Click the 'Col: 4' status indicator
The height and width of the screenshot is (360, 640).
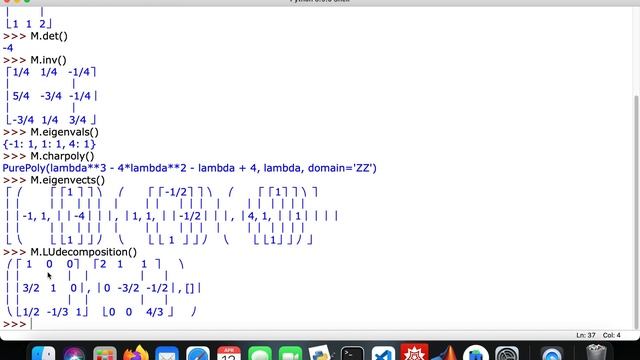click(x=611, y=335)
